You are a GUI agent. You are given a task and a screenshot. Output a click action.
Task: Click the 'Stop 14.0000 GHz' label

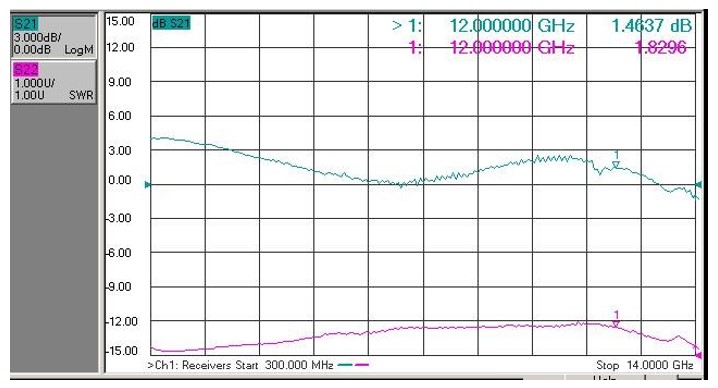click(x=645, y=365)
